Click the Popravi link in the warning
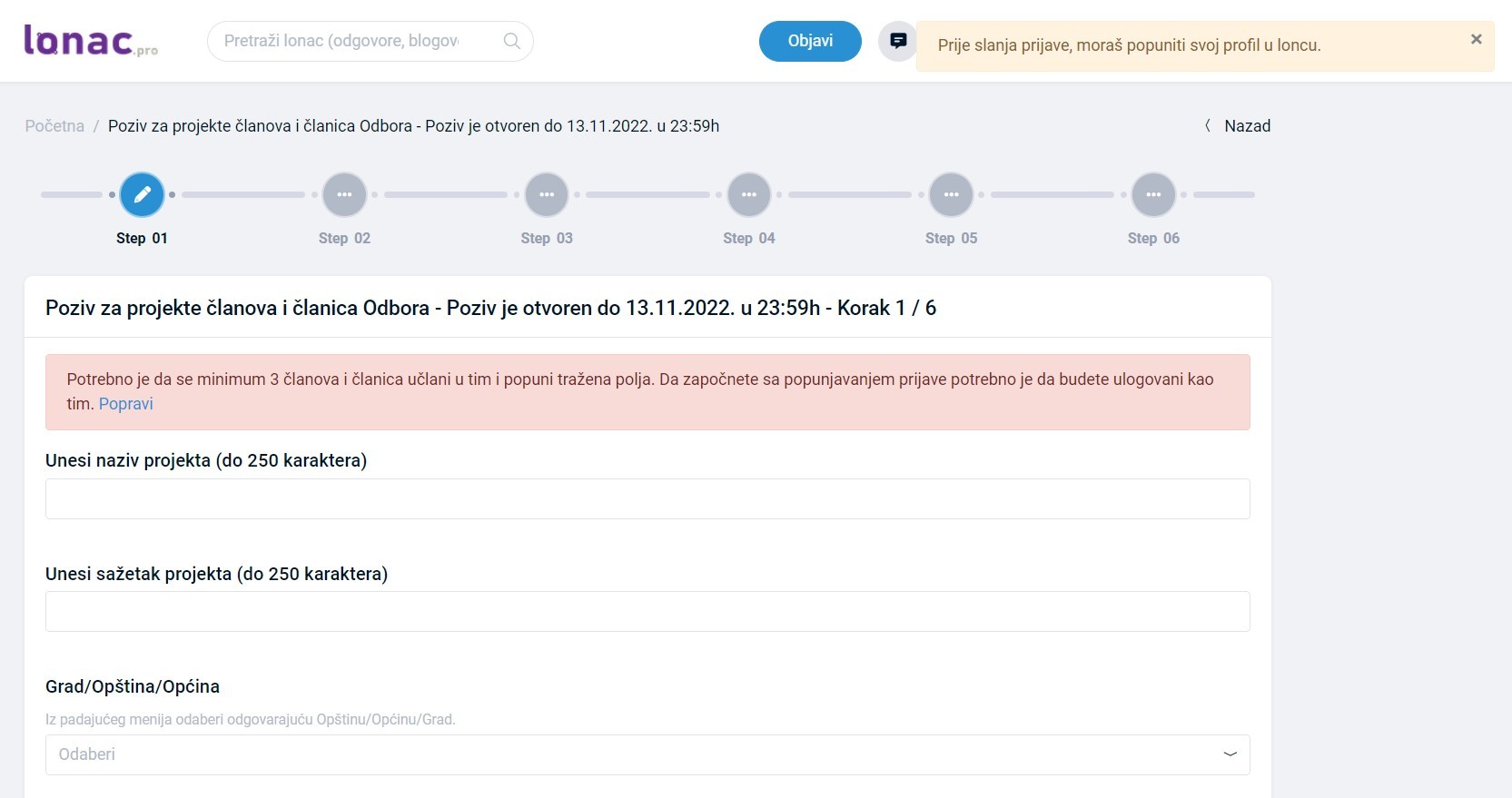1512x798 pixels. pyautogui.click(x=125, y=404)
